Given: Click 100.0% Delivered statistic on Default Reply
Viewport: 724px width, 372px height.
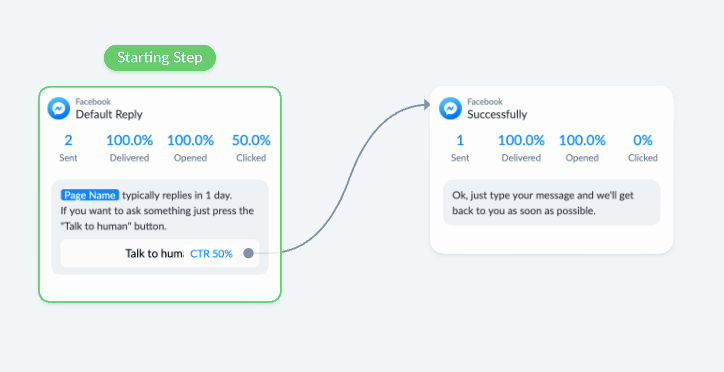Looking at the screenshot, I should [129, 148].
